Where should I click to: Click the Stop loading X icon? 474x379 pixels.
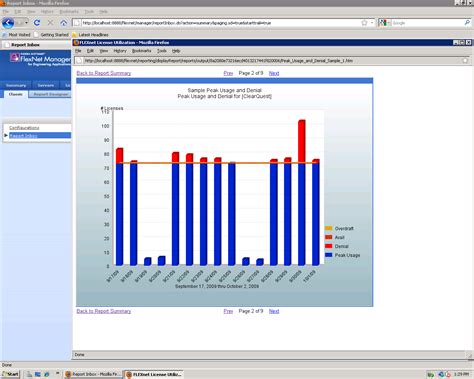(x=50, y=23)
